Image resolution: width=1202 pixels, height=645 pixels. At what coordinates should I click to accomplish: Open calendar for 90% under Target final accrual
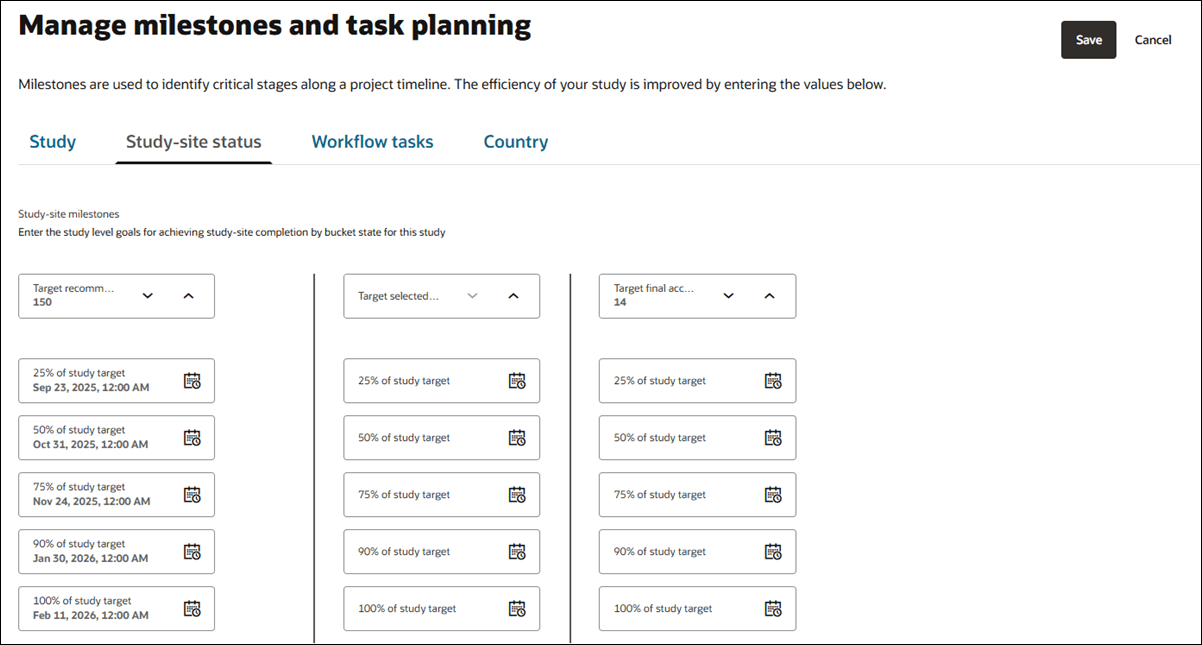point(773,551)
